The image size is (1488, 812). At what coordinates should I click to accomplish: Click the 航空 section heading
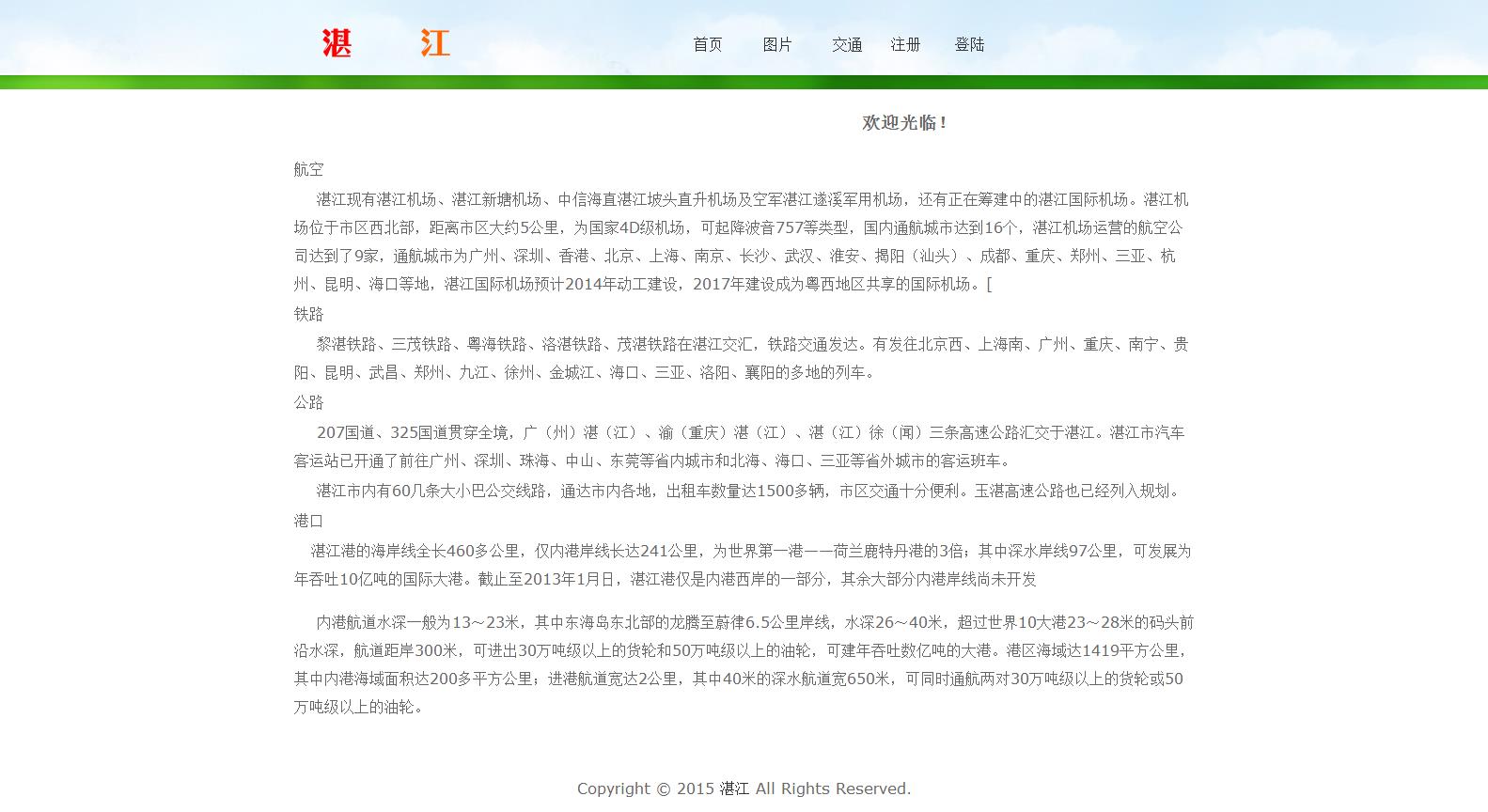308,169
